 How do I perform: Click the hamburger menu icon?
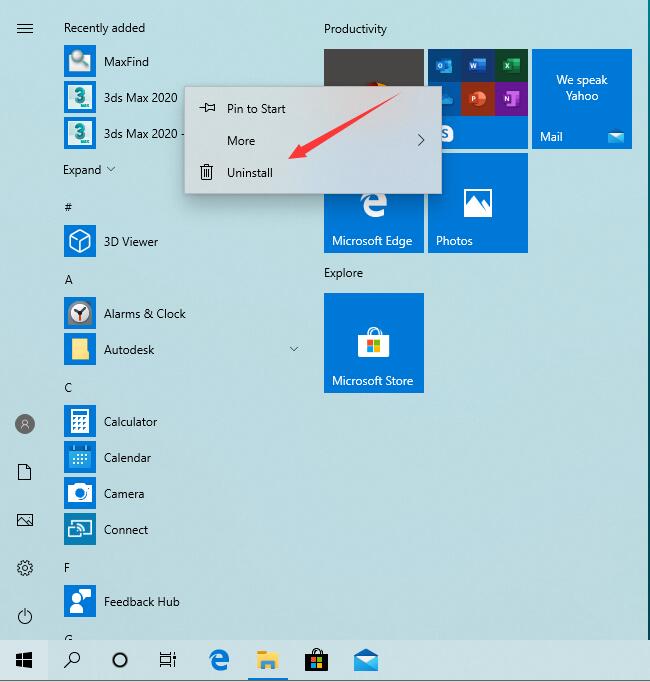click(x=25, y=29)
